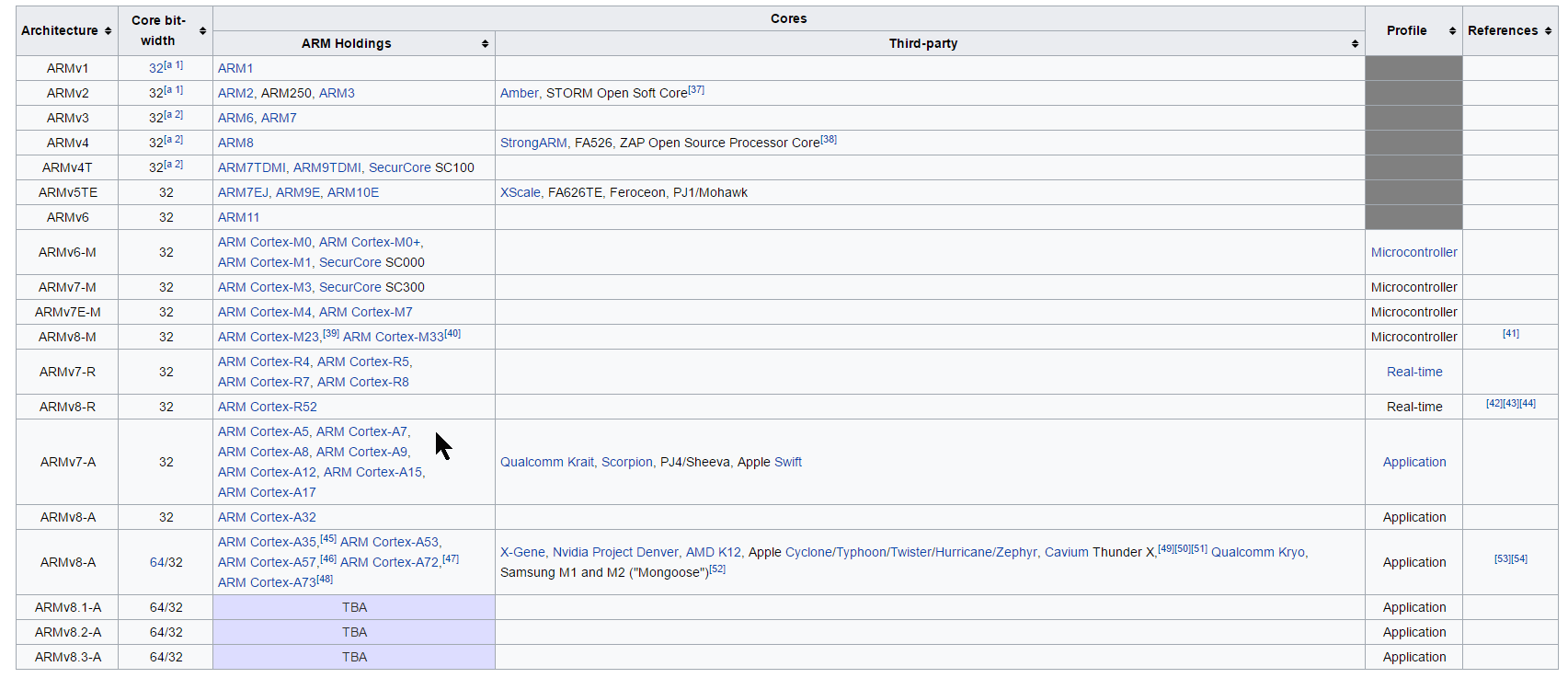1568x678 pixels.
Task: Open reference [41] in ARMv8-M row
Action: click(x=1510, y=334)
